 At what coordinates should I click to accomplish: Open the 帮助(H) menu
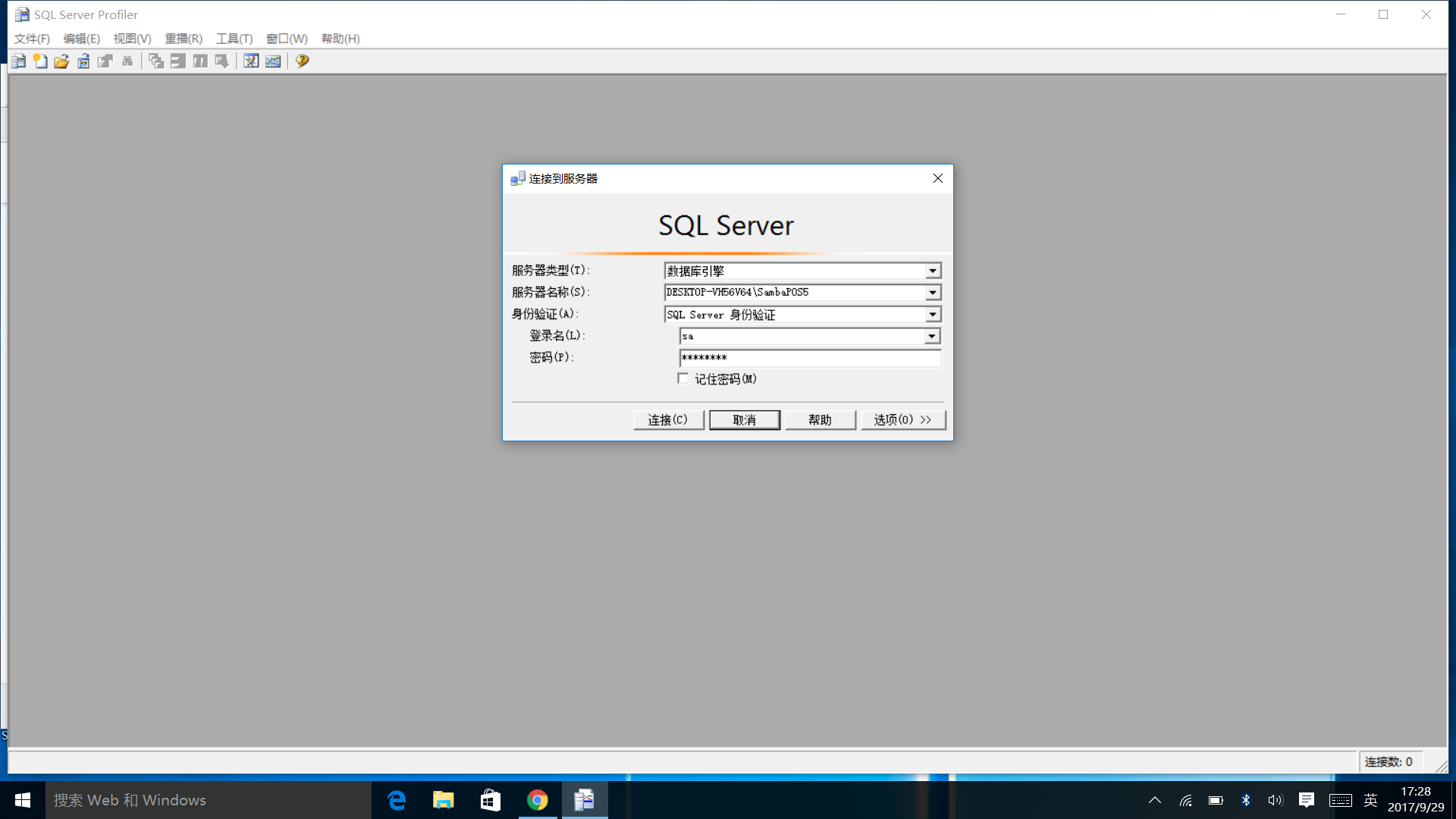coord(340,39)
